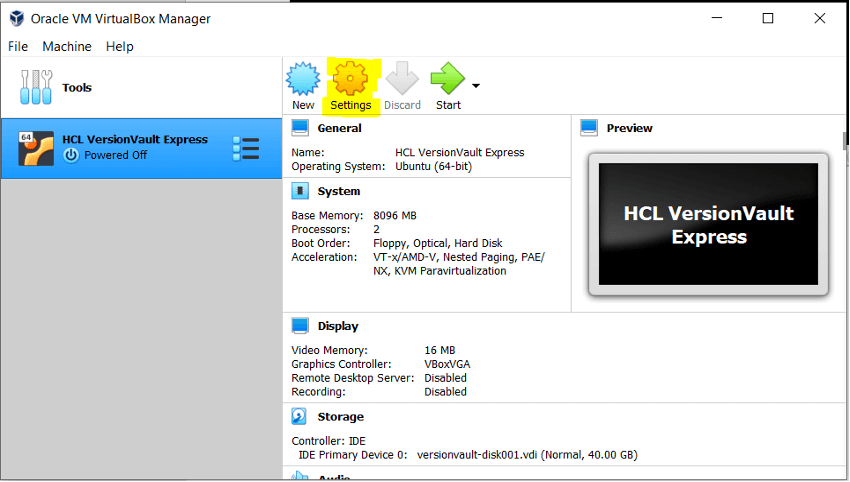Click the Boot Order value text
This screenshot has height=482, width=850.
437,243
